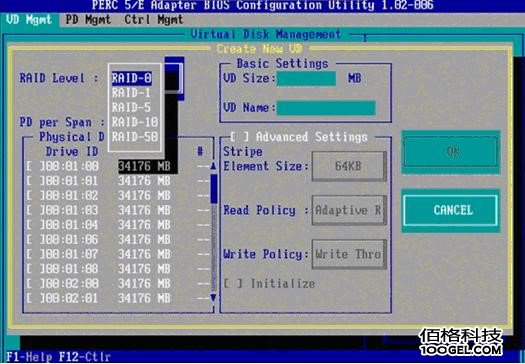Open the Read Policy Adaptive selector
This screenshot has height=364, width=525.
pyautogui.click(x=349, y=210)
